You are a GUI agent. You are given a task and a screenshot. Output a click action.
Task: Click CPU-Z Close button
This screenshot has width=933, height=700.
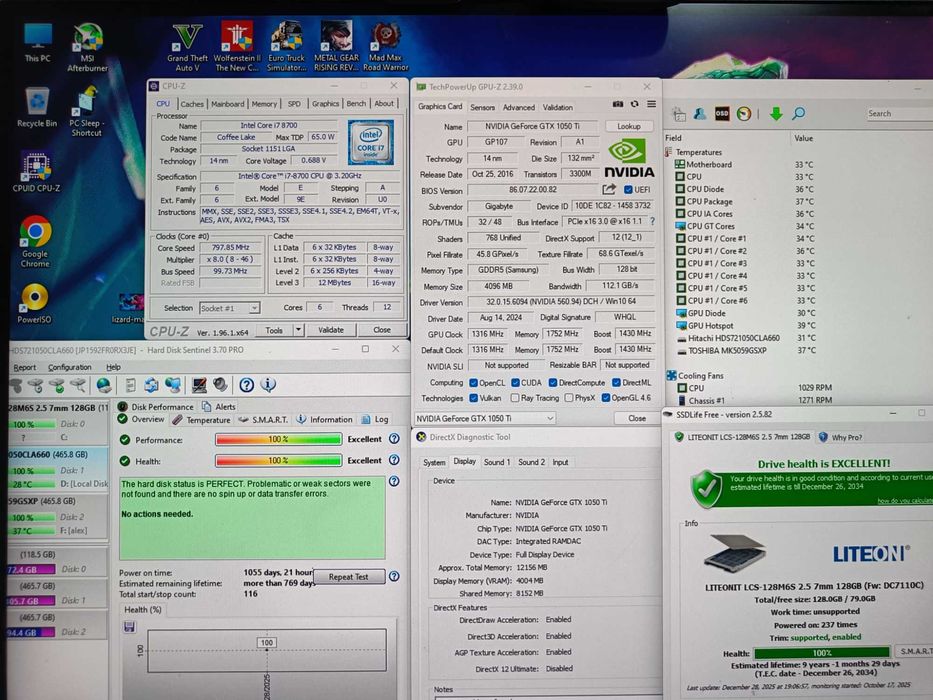(382, 330)
